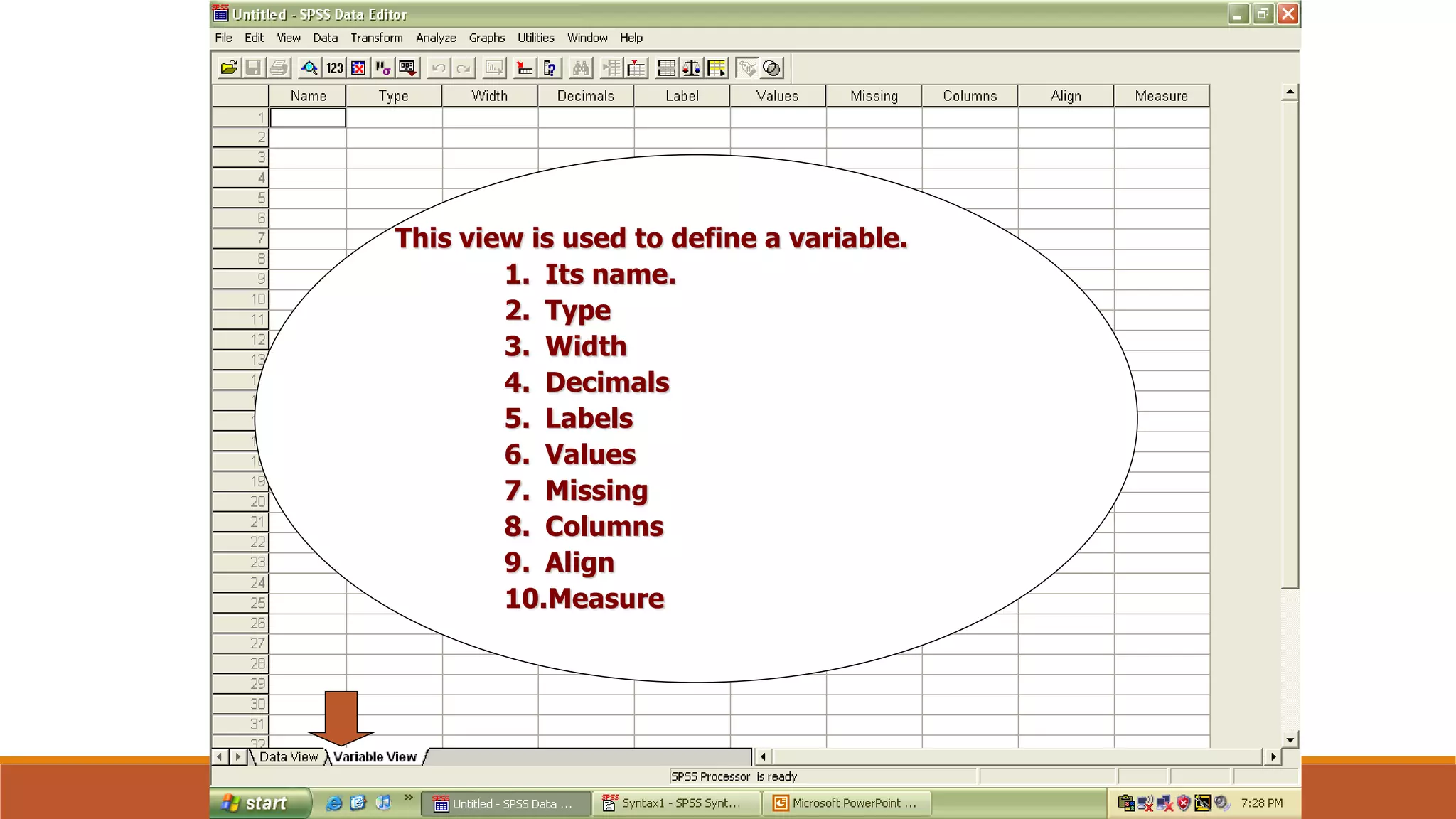Click the Undo arrow icon
Screen dimensions: 1456x819
439,68
